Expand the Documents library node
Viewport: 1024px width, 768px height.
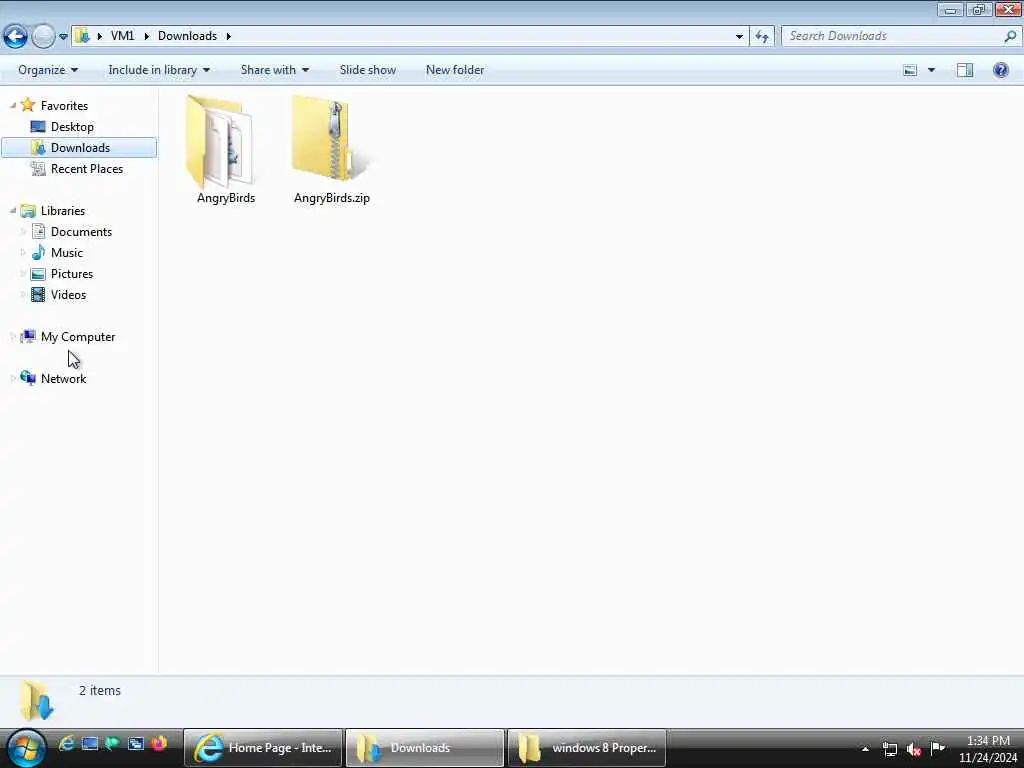[23, 232]
